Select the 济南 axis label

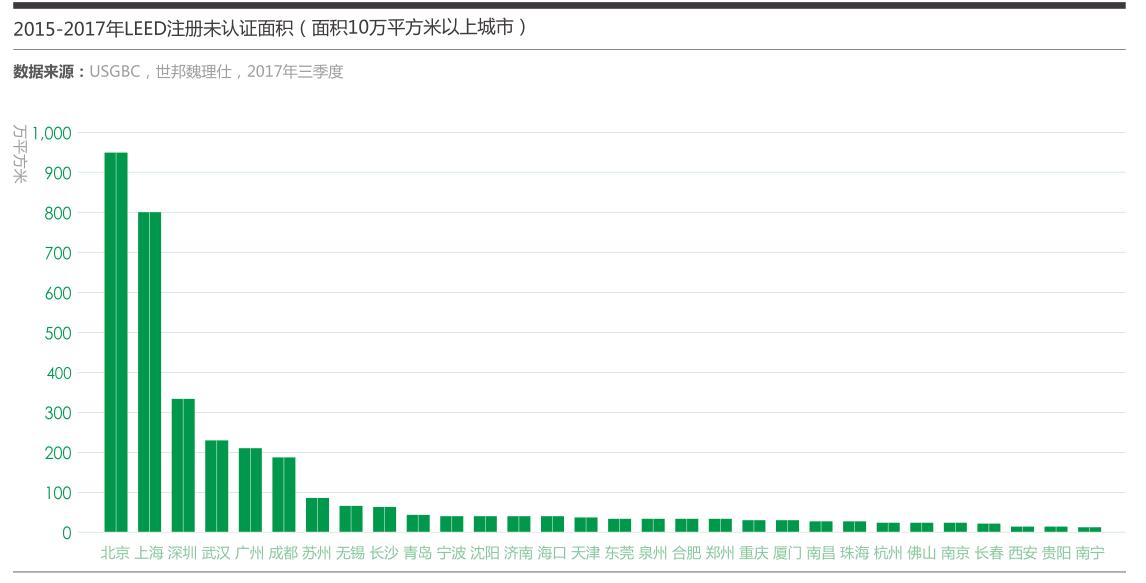click(x=519, y=553)
